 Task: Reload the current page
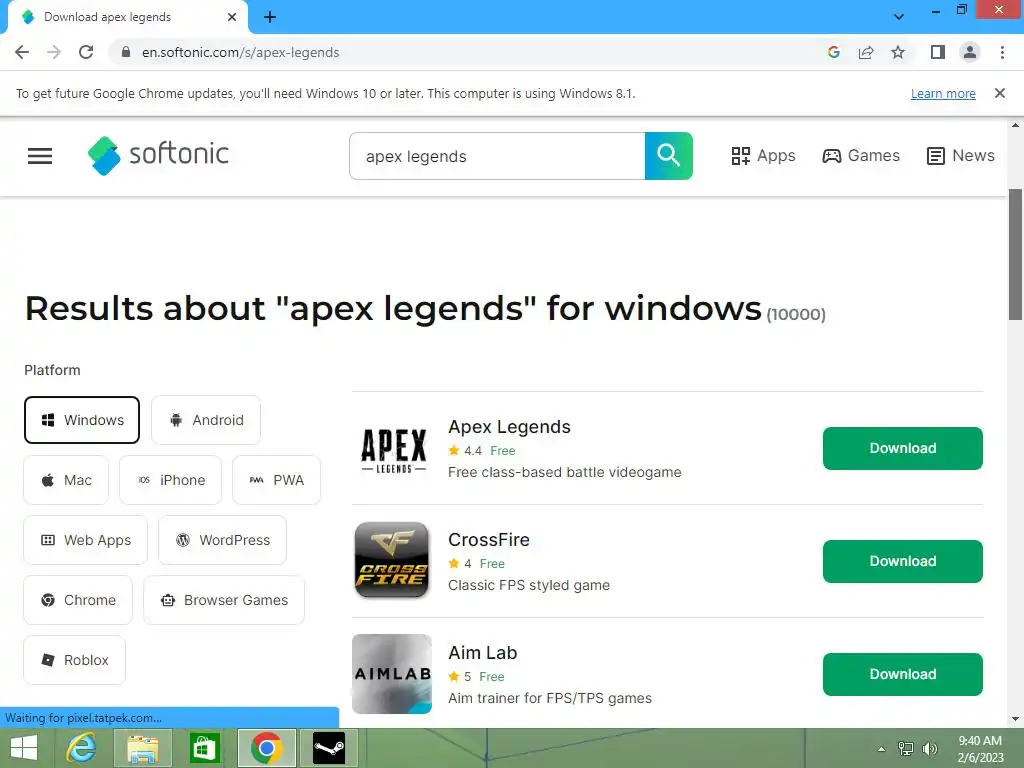coord(86,52)
